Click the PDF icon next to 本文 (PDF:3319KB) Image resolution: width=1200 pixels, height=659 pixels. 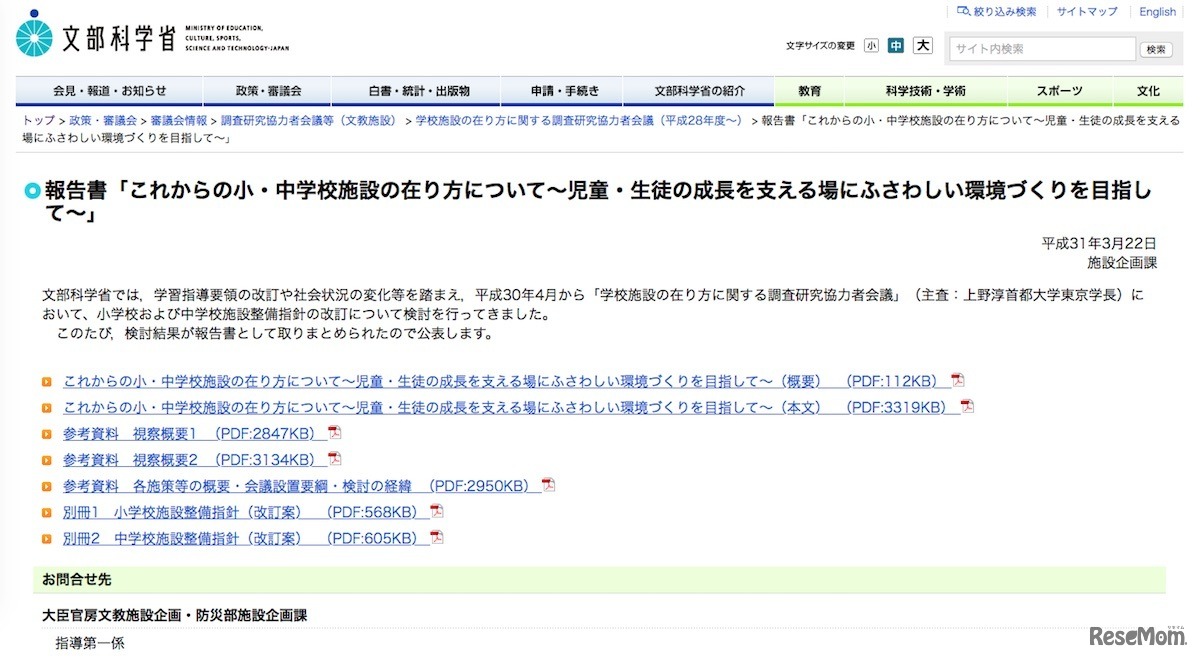(x=966, y=406)
